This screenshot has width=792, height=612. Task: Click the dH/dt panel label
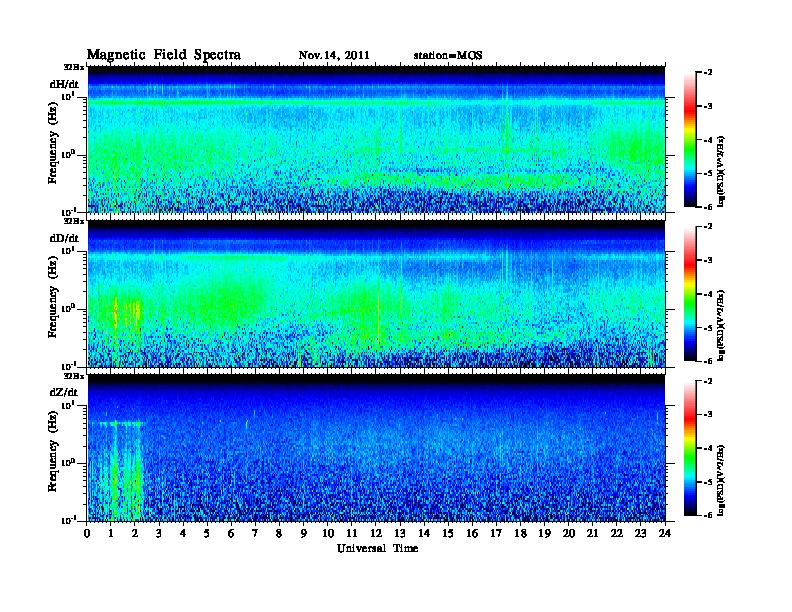(x=64, y=84)
